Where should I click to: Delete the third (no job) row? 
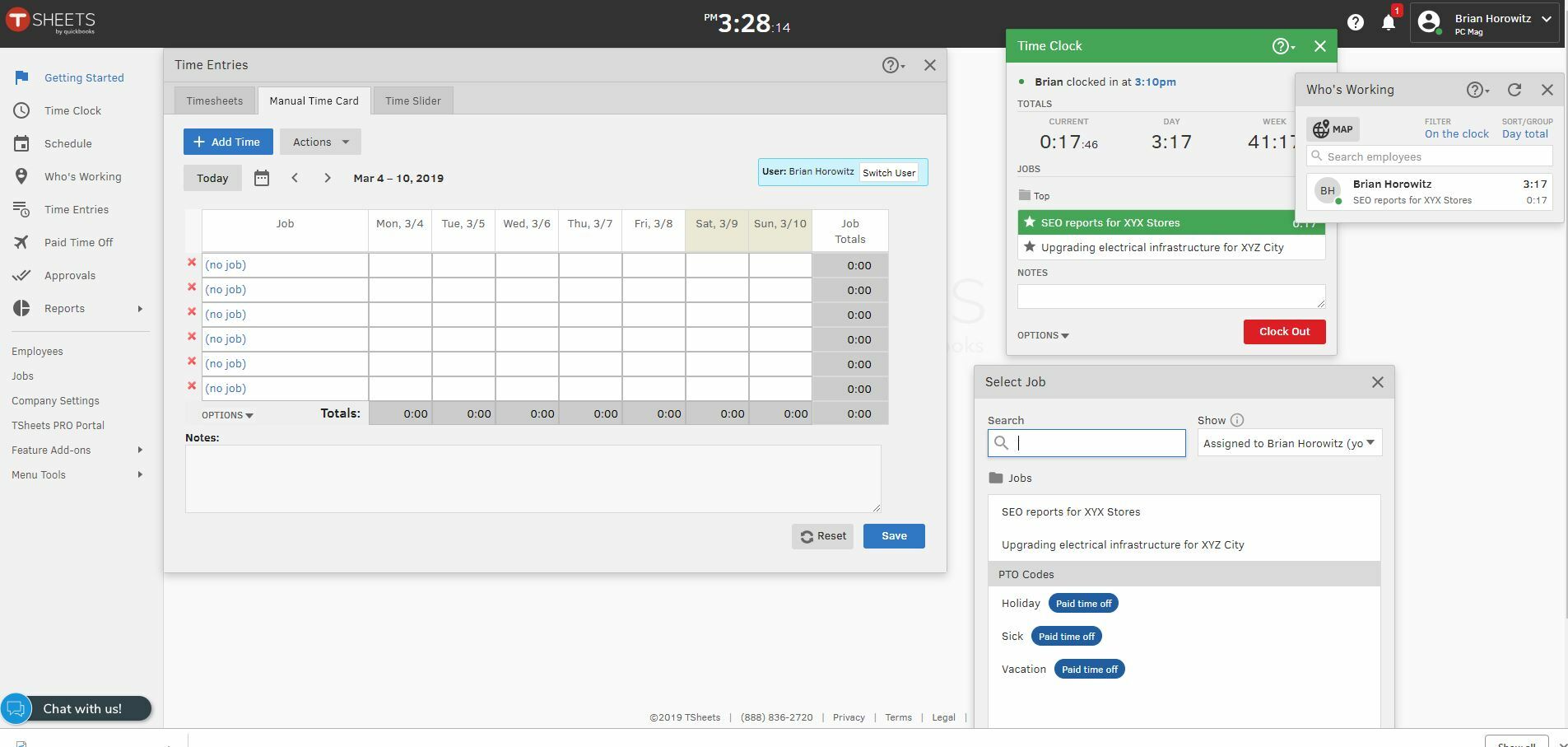click(192, 312)
